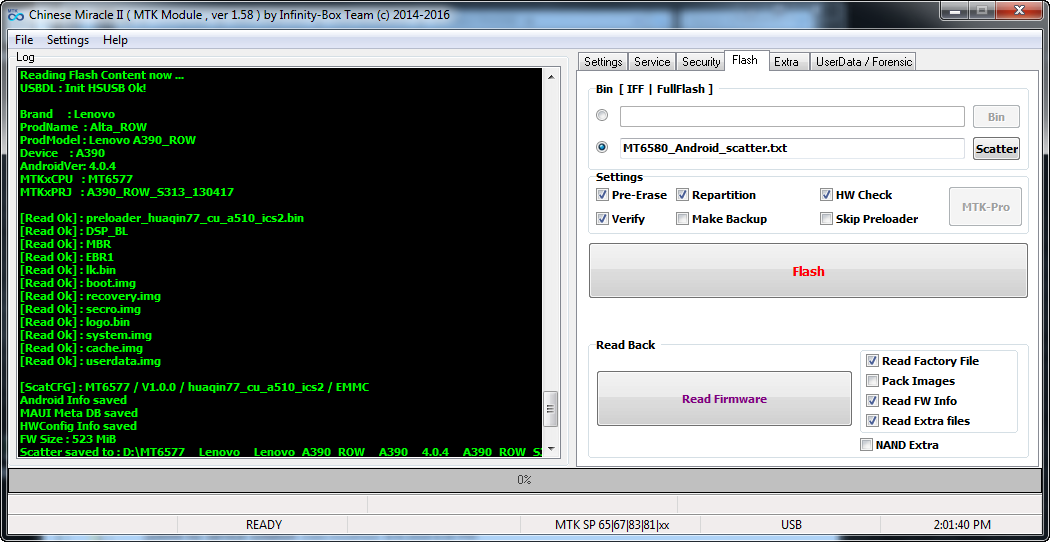This screenshot has height=542, width=1050.
Task: Toggle the Read Extra files checkbox
Action: [872, 421]
